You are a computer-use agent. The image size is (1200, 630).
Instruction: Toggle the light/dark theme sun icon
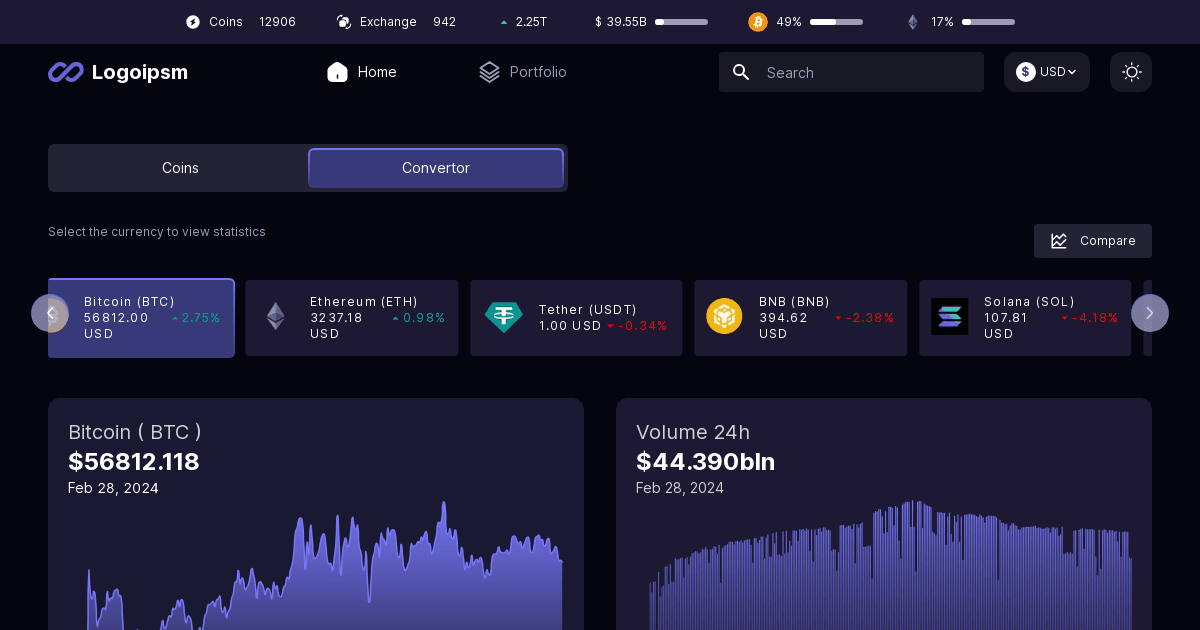pos(1131,72)
